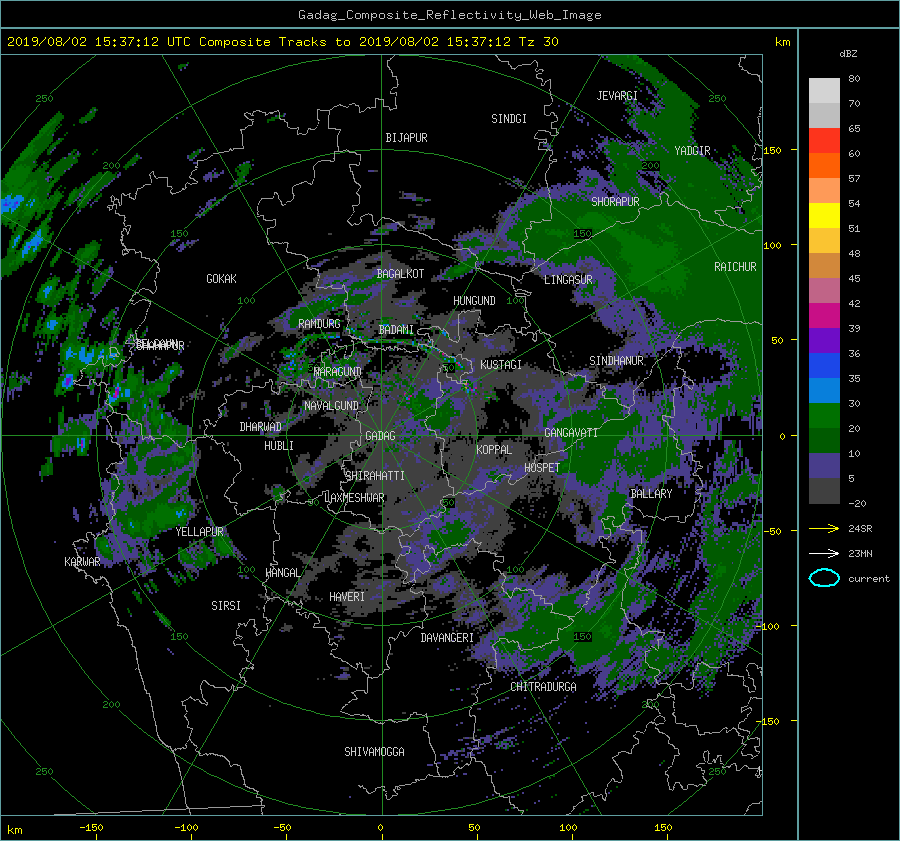Select the blue 35 dBZ color swatch

[824, 365]
